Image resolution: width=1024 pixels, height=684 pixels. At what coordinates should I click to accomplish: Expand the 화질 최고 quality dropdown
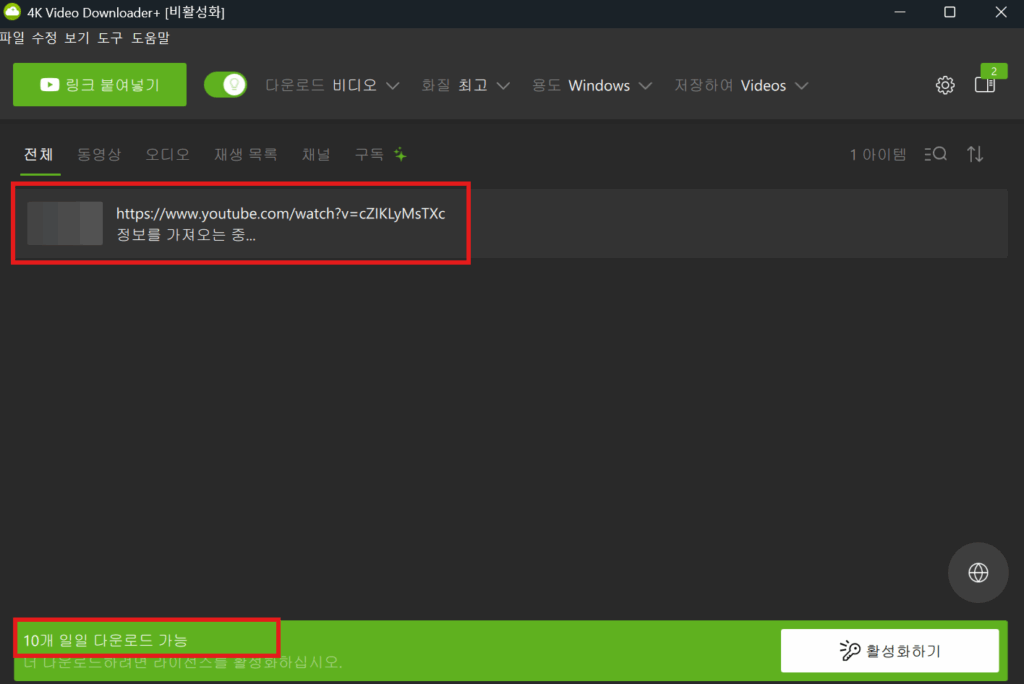(465, 86)
